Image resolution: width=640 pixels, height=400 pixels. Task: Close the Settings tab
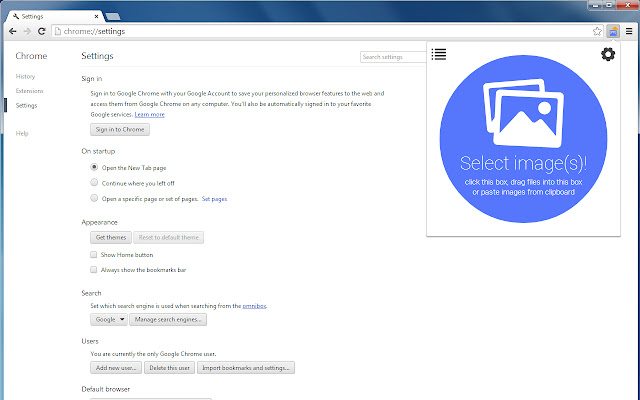click(96, 16)
